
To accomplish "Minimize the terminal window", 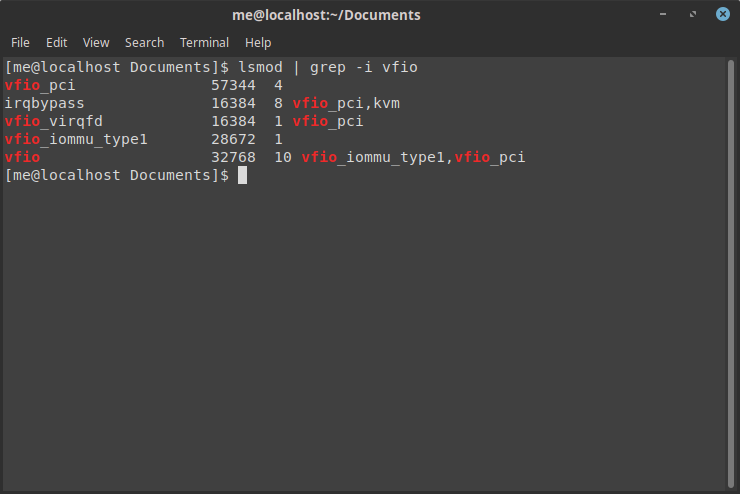I will [x=665, y=15].
